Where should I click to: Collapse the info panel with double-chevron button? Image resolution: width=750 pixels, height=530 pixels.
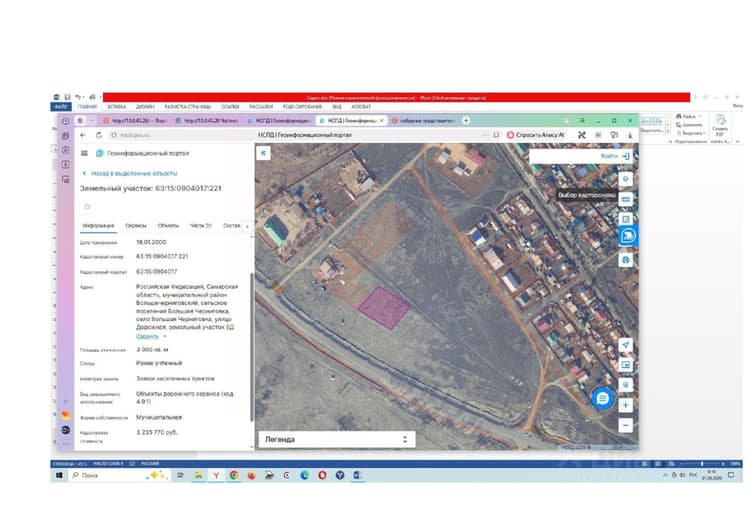pos(263,153)
